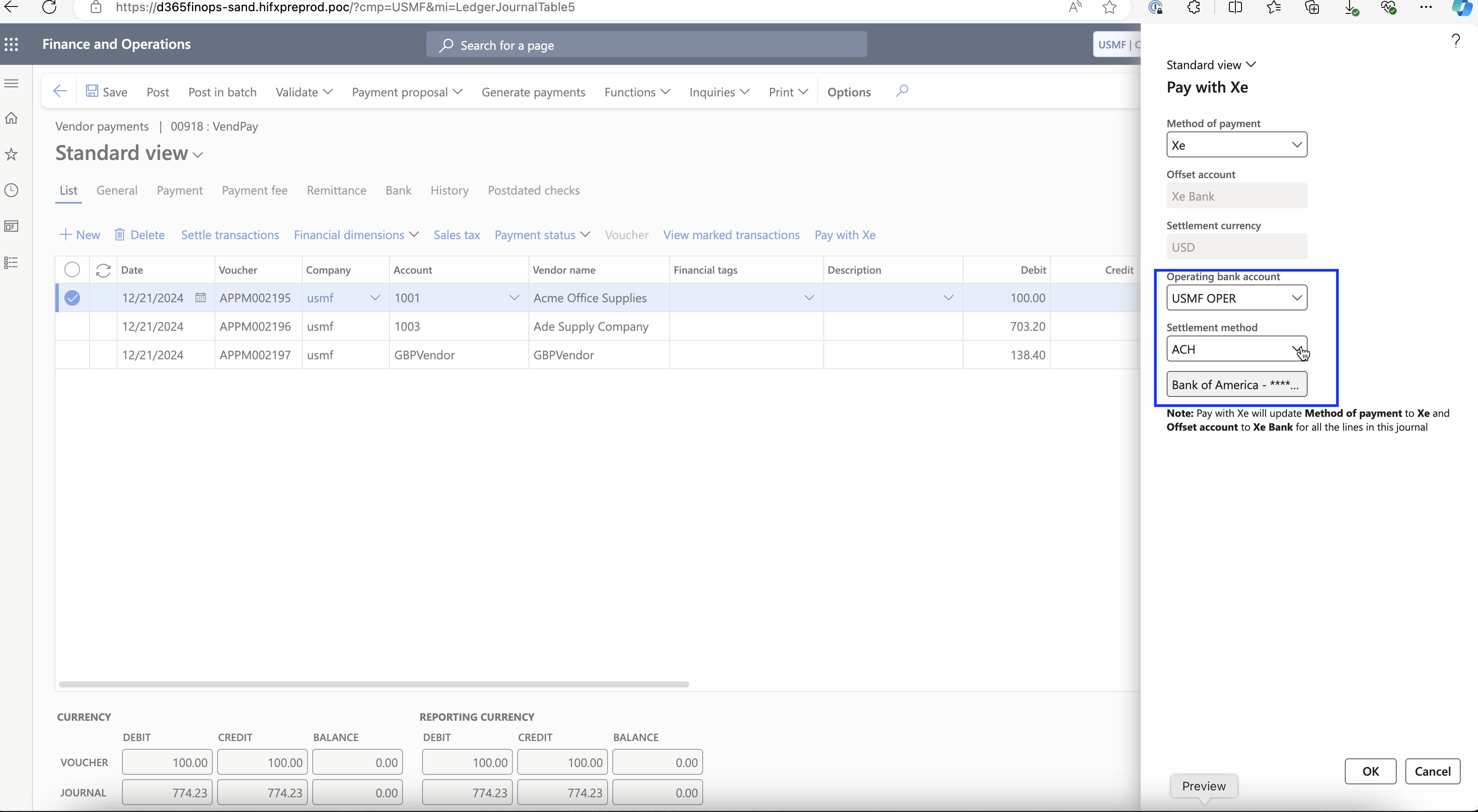Image resolution: width=1478 pixels, height=812 pixels.
Task: Click toolbar search magnifier icon
Action: (902, 91)
